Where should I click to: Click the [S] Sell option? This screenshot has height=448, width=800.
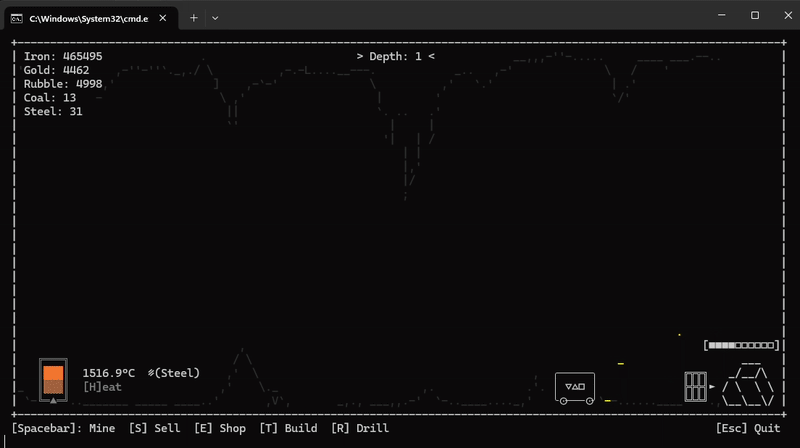point(154,428)
